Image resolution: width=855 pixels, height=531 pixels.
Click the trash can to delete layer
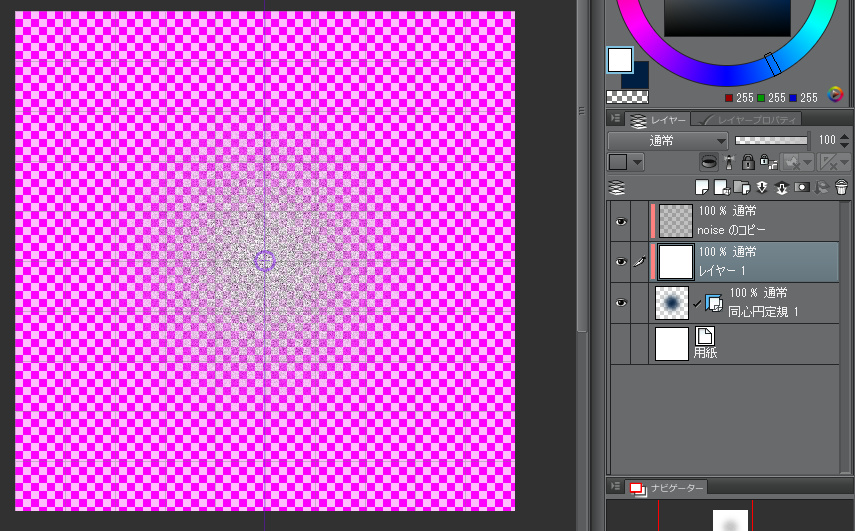[x=841, y=187]
